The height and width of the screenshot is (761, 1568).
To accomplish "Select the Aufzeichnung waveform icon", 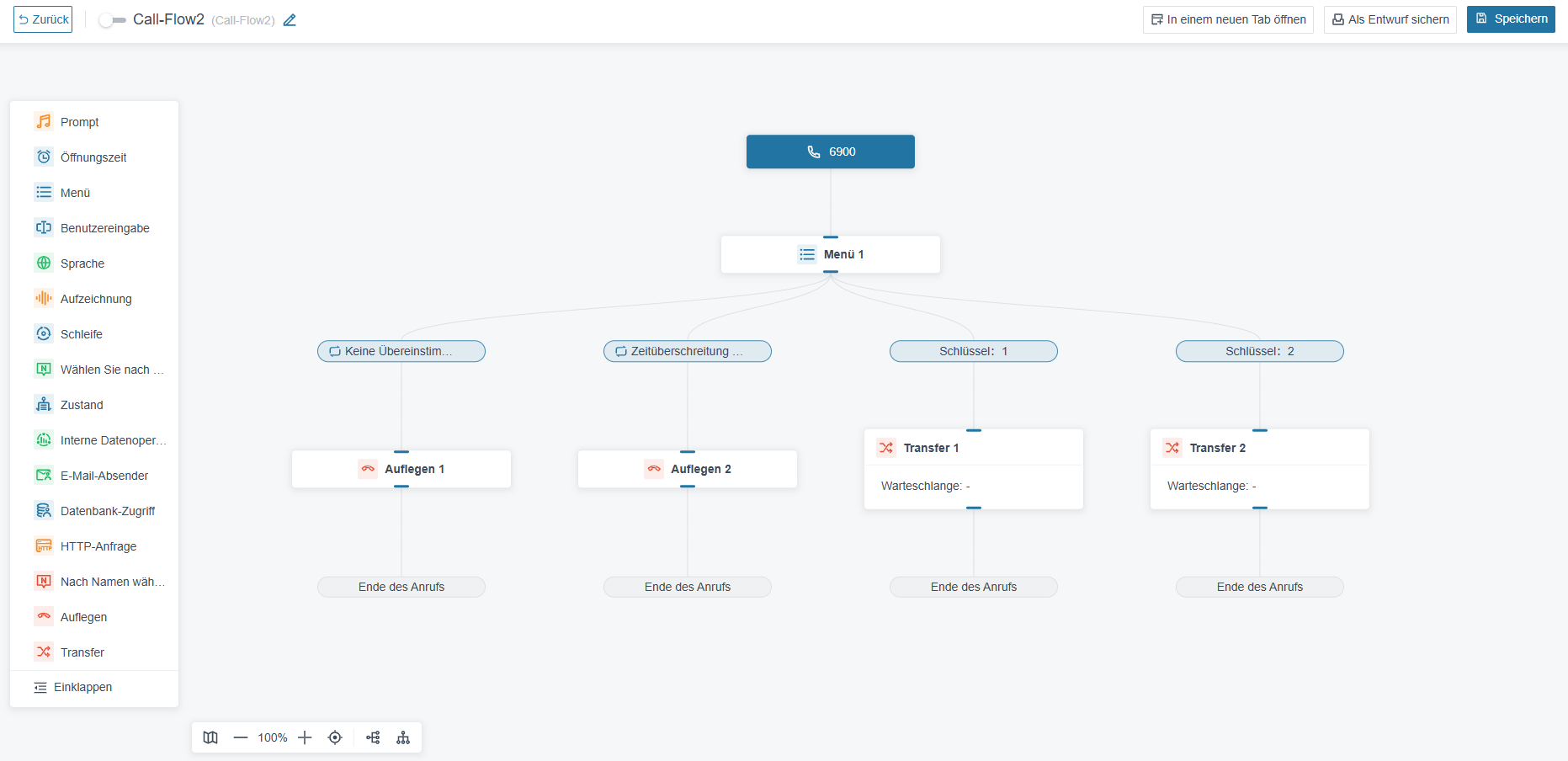I will (x=44, y=298).
